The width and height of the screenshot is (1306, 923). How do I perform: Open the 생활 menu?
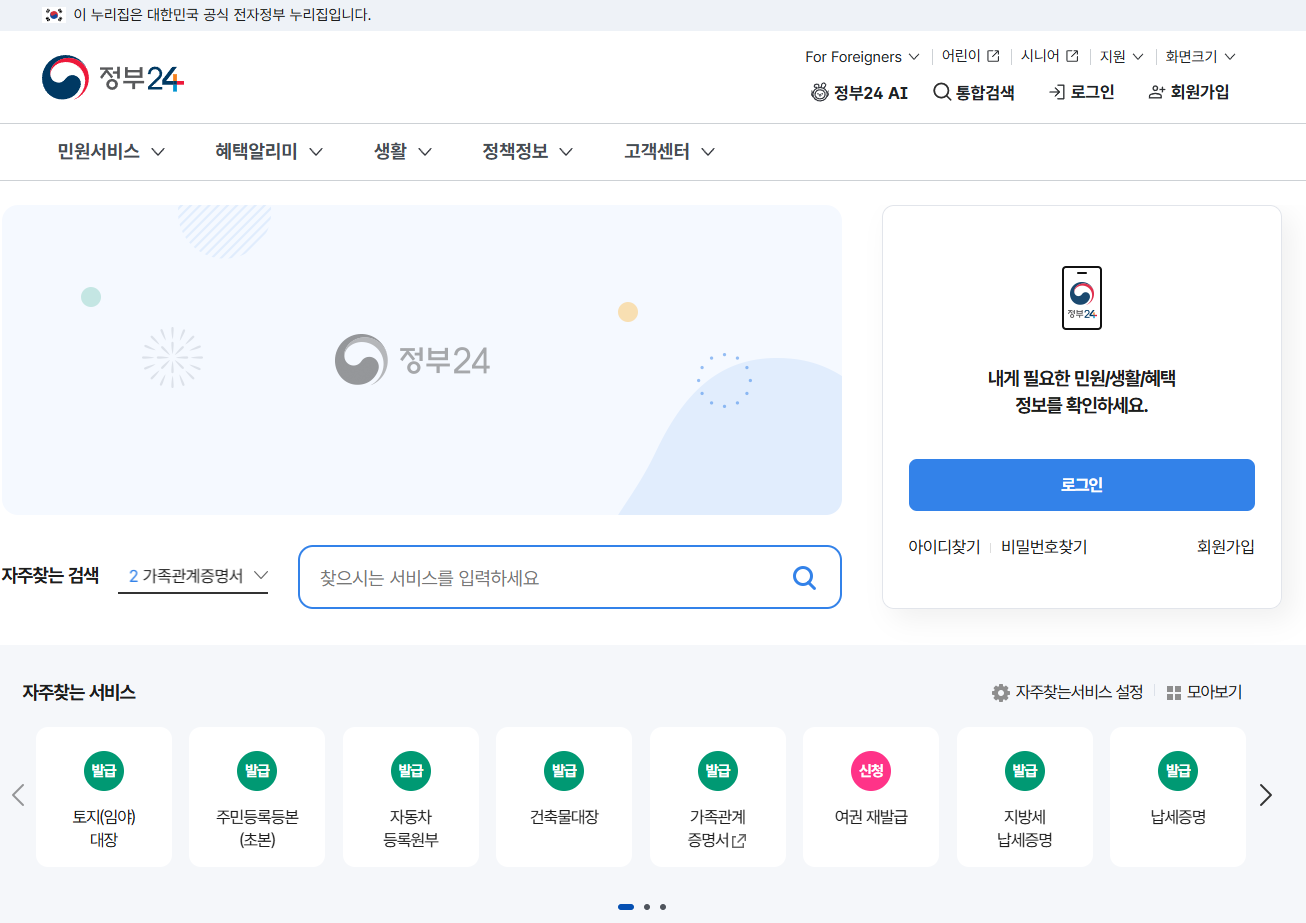[403, 152]
